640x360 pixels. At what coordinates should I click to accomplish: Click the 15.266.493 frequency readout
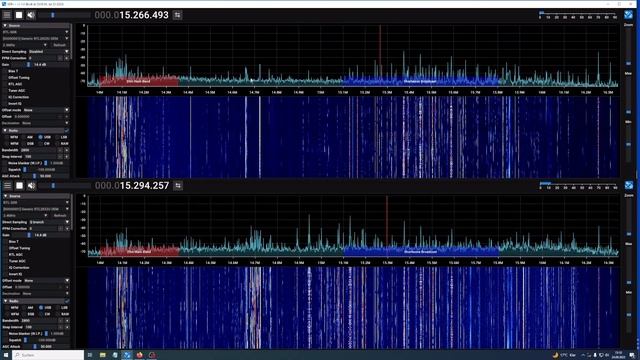[131, 15]
